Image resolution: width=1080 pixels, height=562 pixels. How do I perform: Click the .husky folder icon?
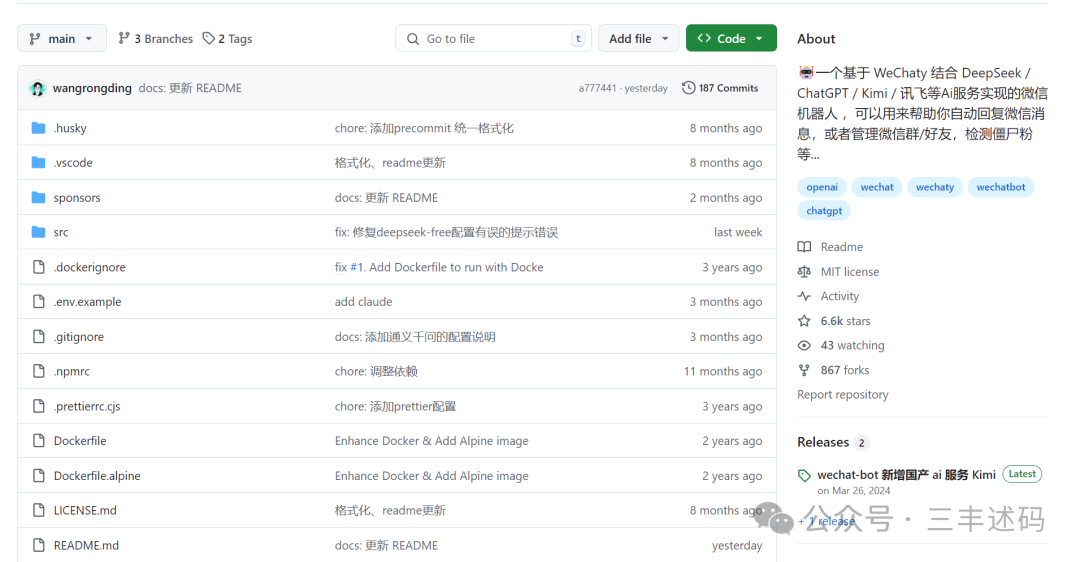click(x=39, y=128)
